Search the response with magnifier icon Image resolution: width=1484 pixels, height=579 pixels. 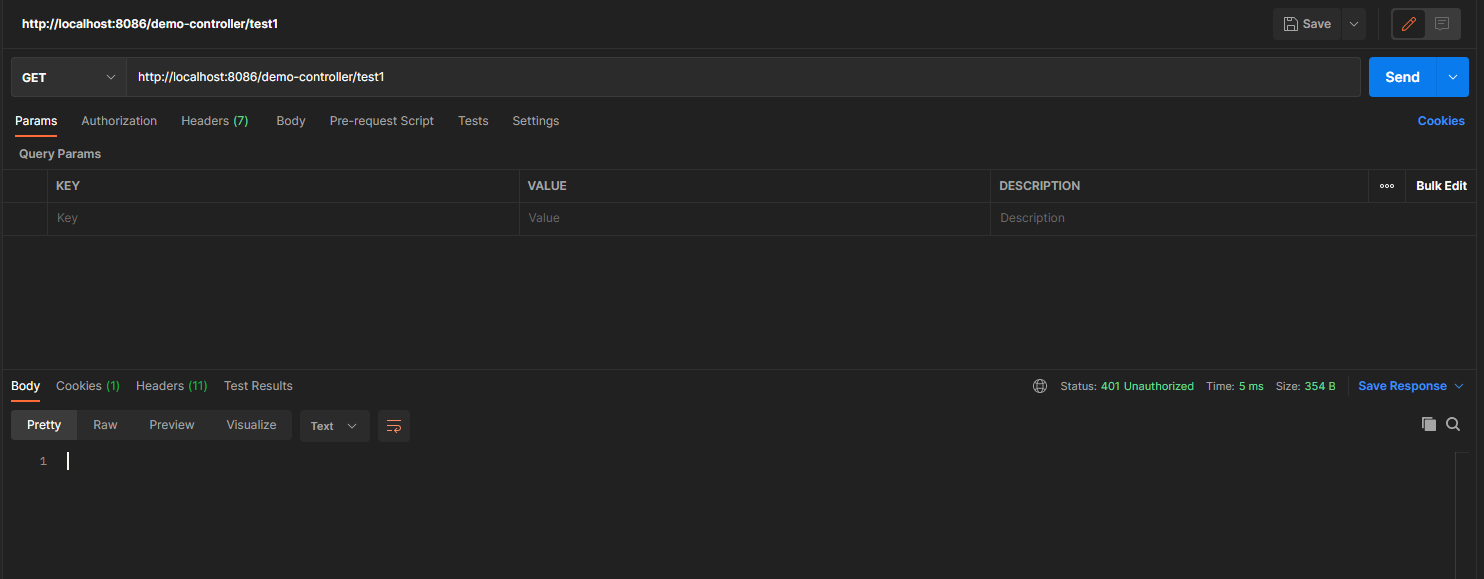1453,424
